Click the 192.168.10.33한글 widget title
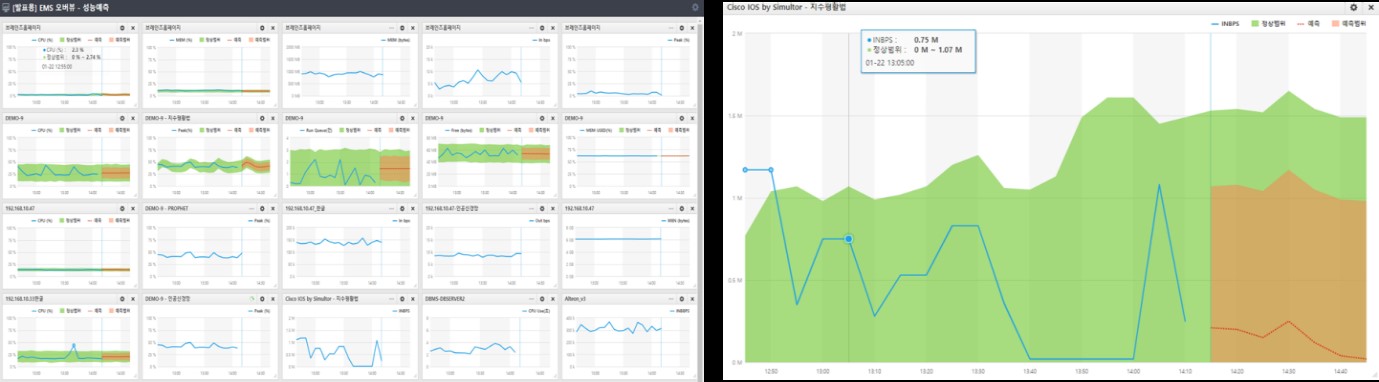This screenshot has height=382, width=1379. (x=24, y=298)
